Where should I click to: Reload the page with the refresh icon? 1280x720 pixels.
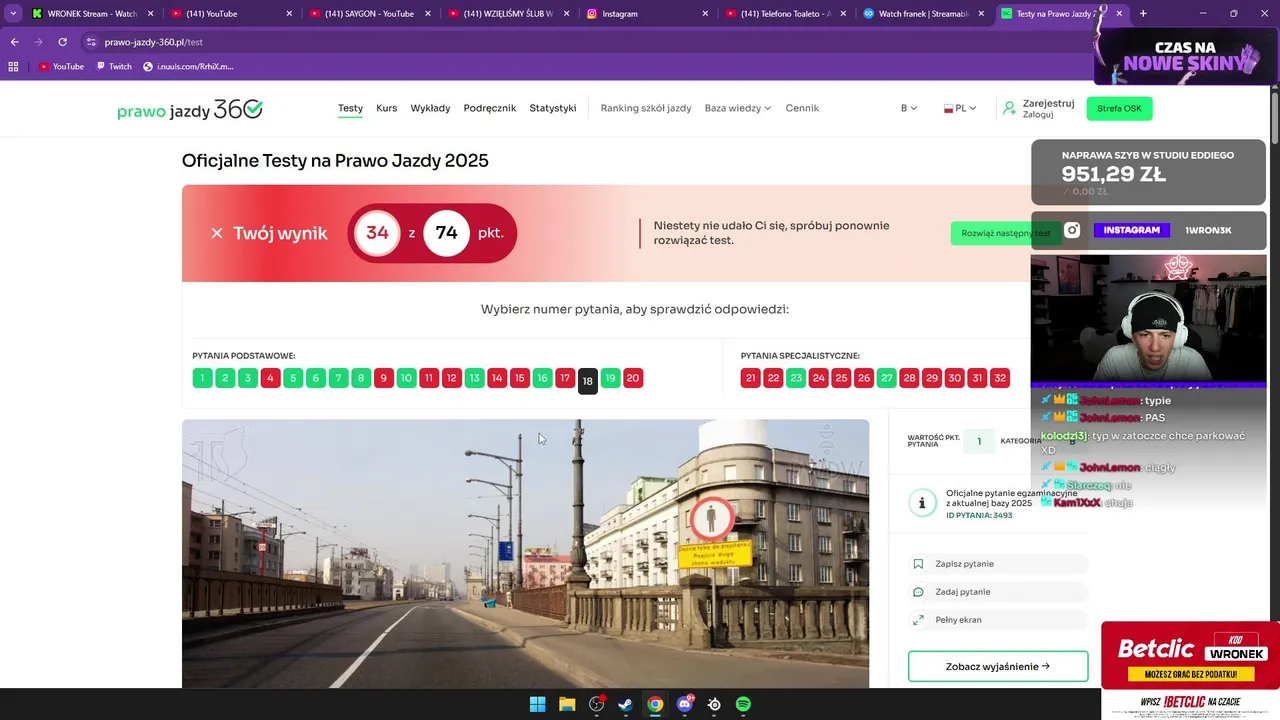62,42
